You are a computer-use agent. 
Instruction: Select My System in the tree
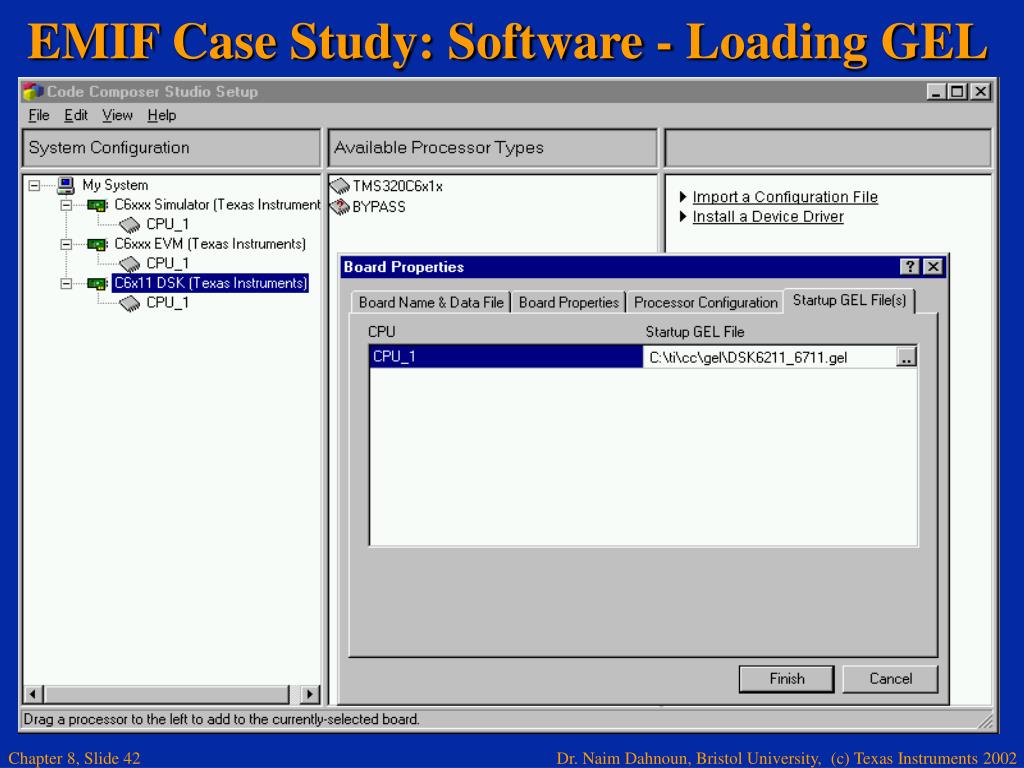point(115,185)
